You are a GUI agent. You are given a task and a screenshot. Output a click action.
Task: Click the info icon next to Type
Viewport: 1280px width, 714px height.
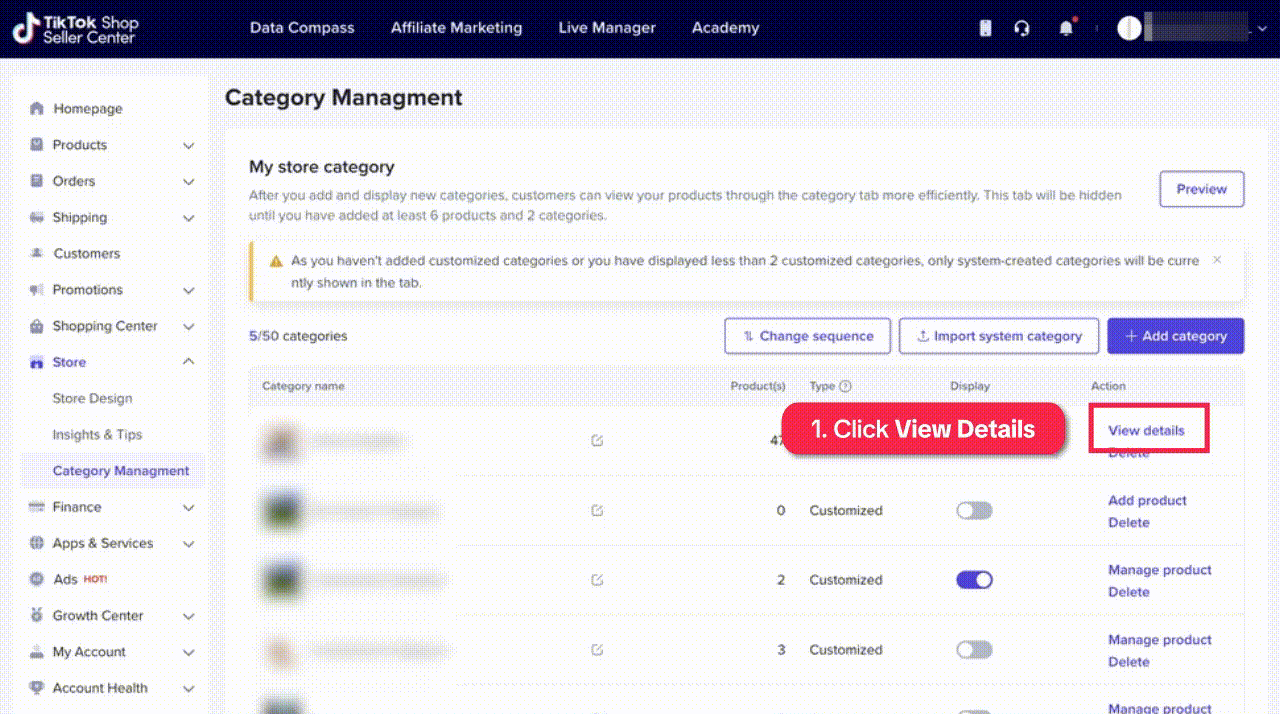[845, 386]
